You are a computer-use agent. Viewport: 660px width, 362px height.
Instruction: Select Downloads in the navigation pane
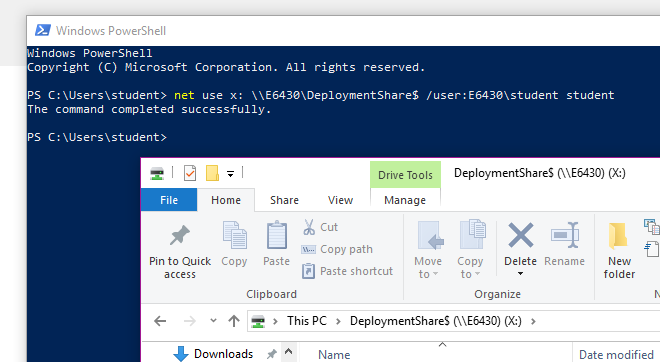(223, 354)
